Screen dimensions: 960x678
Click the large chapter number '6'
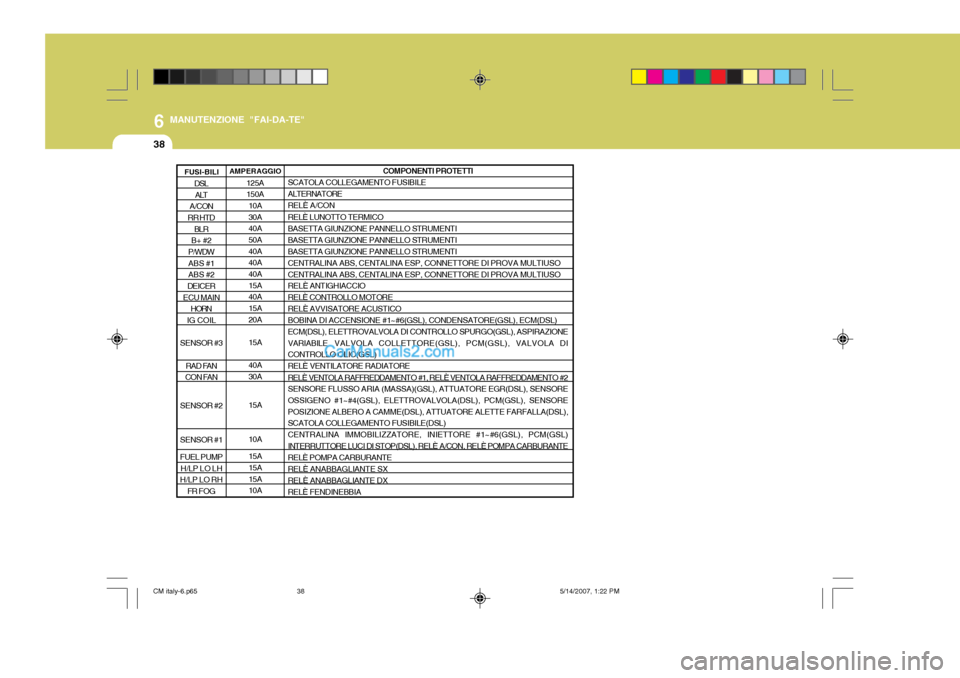(x=159, y=121)
